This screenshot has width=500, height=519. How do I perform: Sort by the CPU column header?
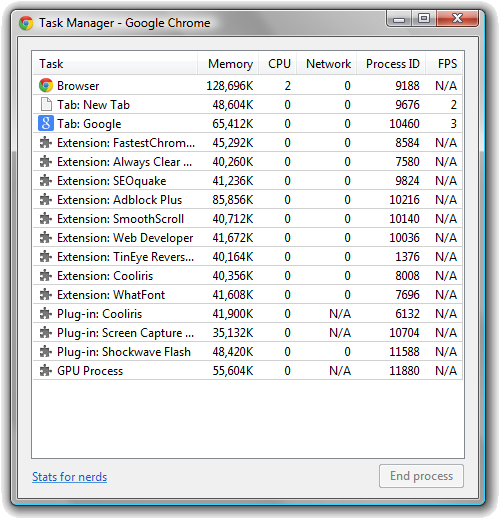(x=278, y=63)
